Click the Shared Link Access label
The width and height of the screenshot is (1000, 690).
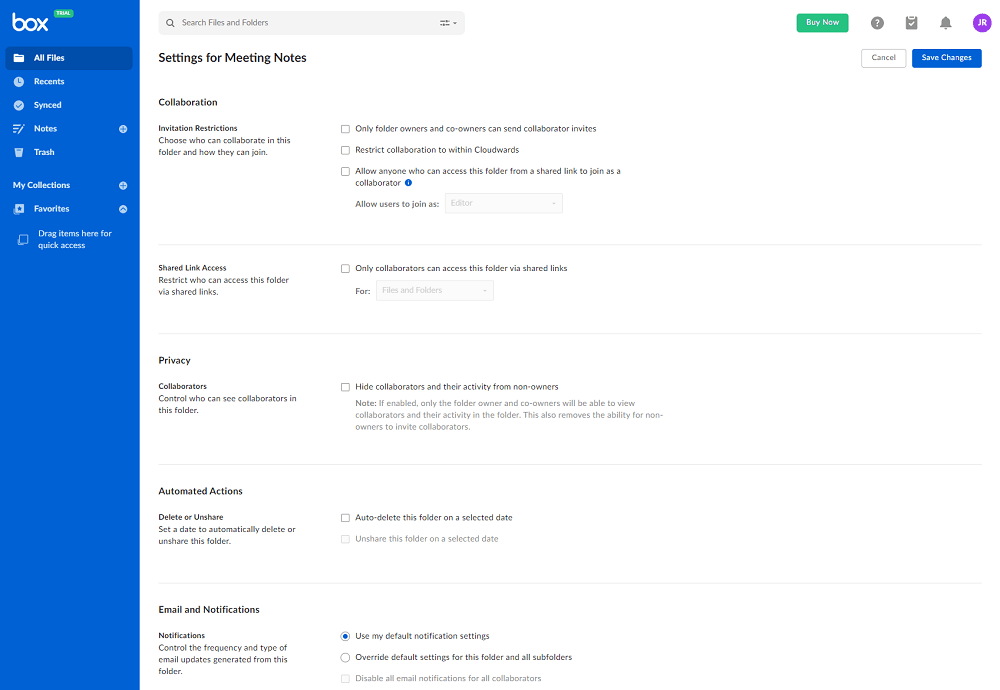(192, 268)
